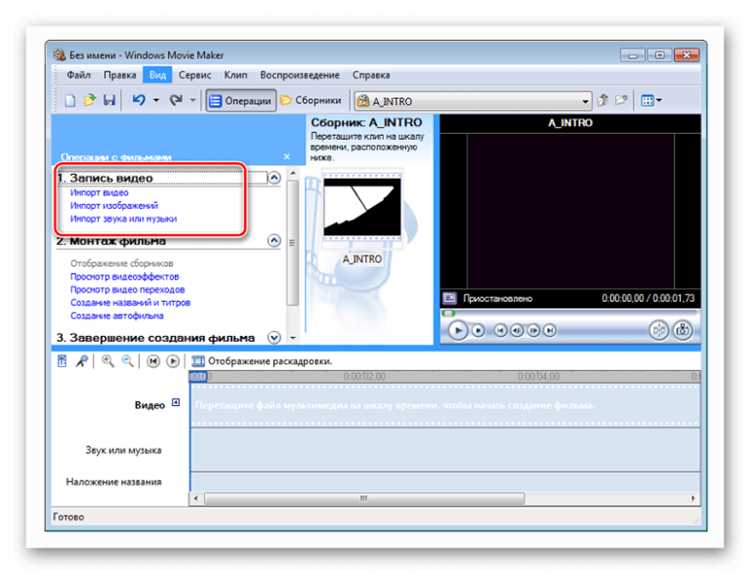This screenshot has height=574, width=750.
Task: Open the A_INTRO collection dropdown
Action: [473, 101]
